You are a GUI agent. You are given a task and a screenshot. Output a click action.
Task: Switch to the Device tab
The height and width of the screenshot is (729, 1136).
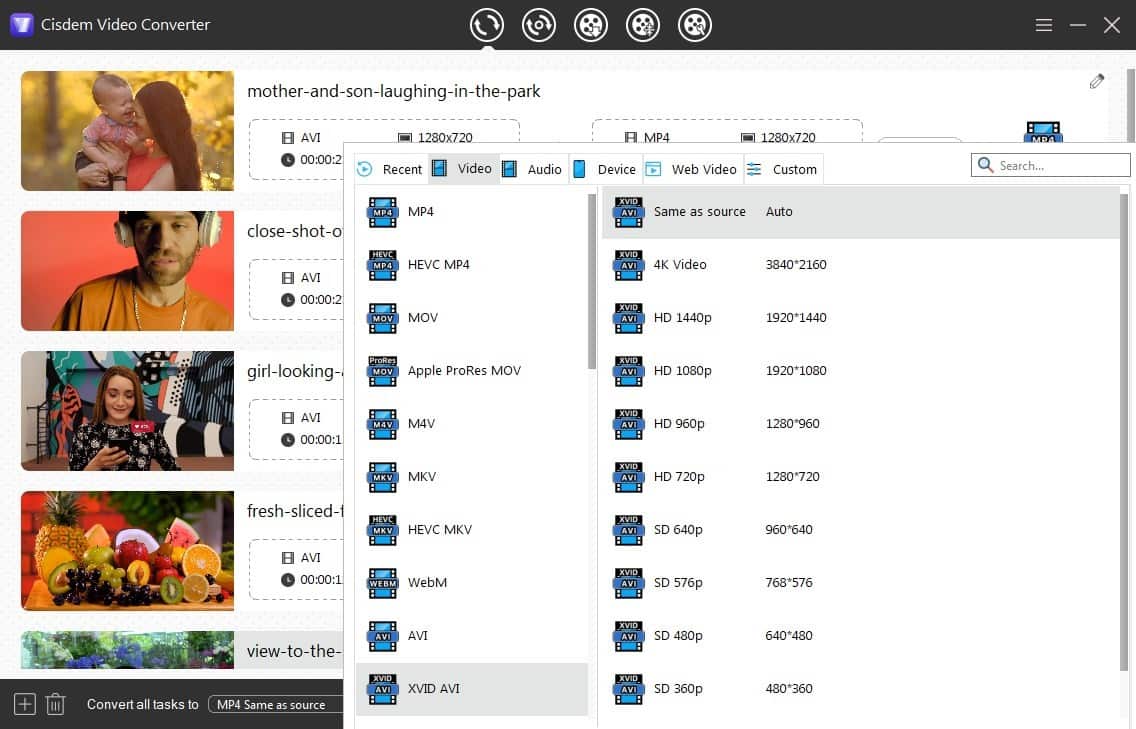[605, 169]
